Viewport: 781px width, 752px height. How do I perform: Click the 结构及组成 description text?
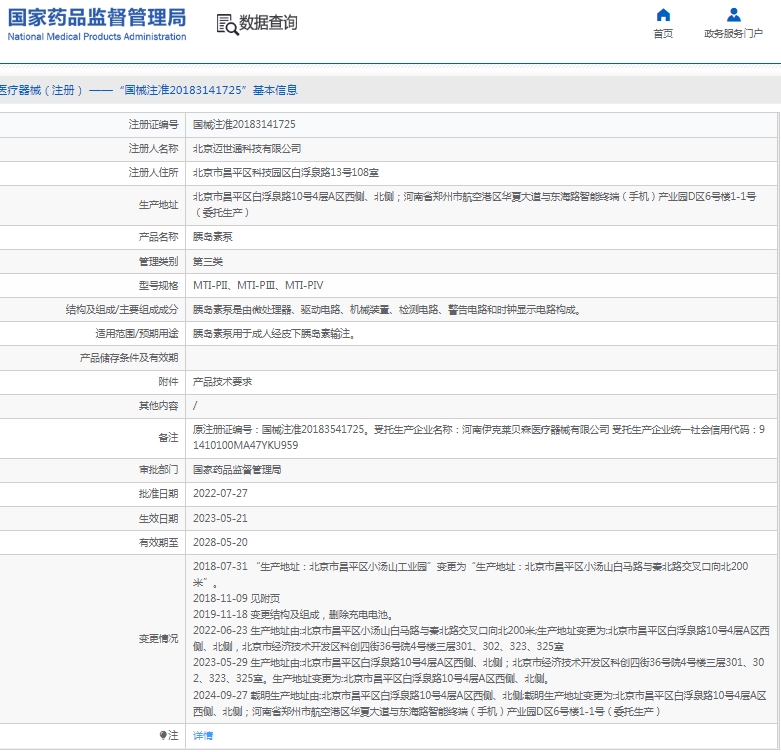pos(387,310)
